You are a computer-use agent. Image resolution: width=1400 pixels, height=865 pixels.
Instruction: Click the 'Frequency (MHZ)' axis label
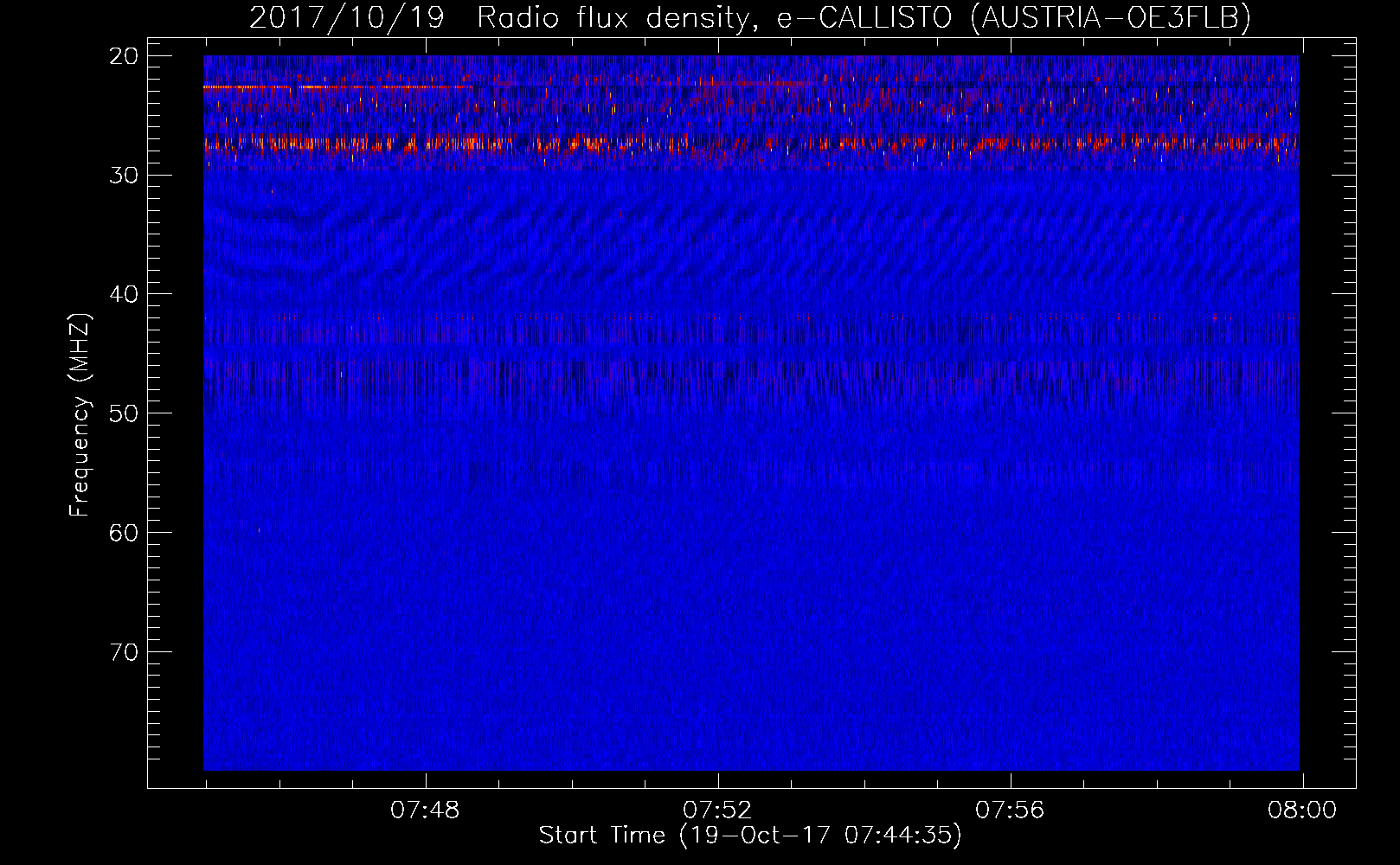coord(80,415)
